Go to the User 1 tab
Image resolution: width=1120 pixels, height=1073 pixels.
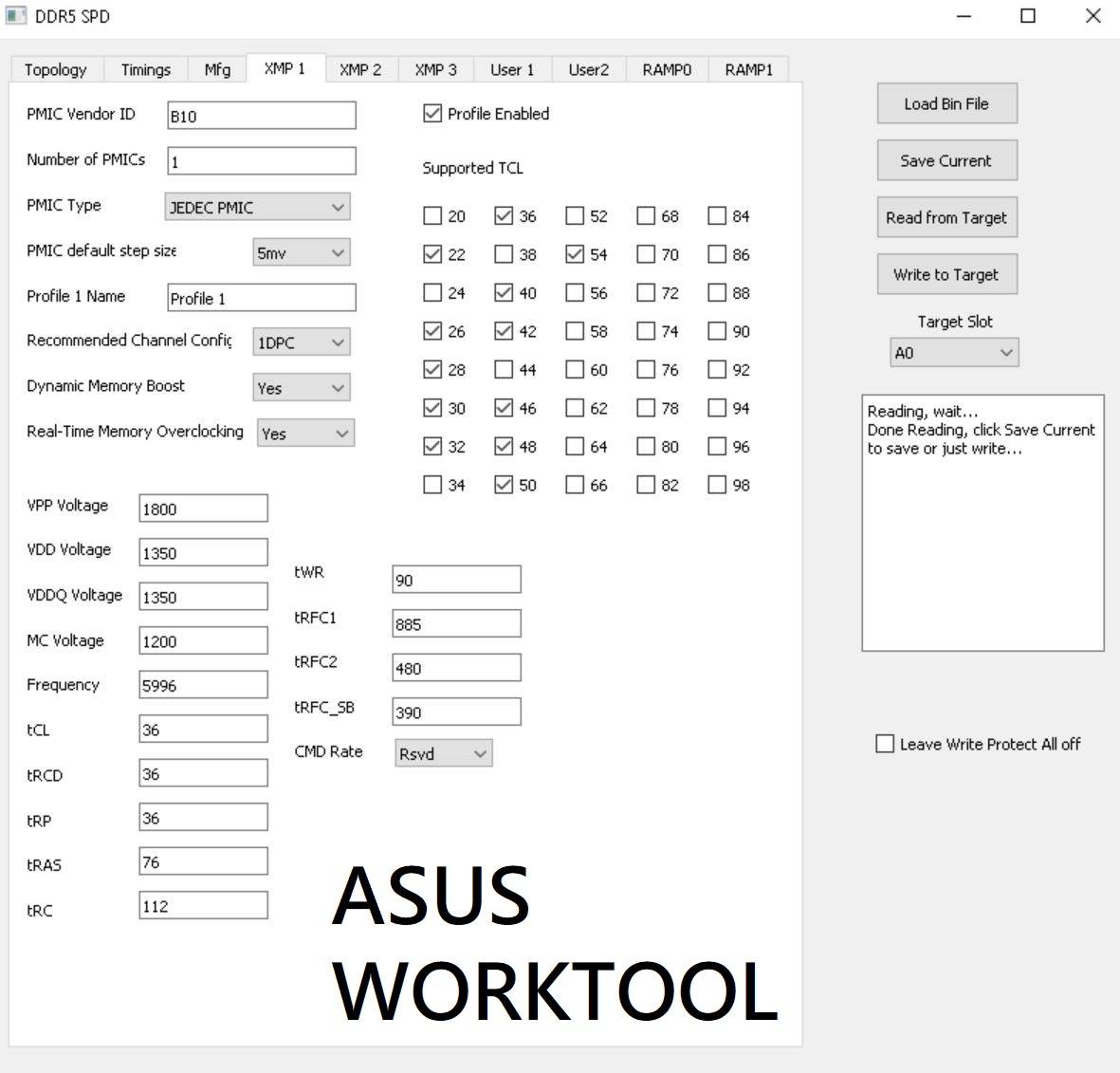tap(512, 69)
